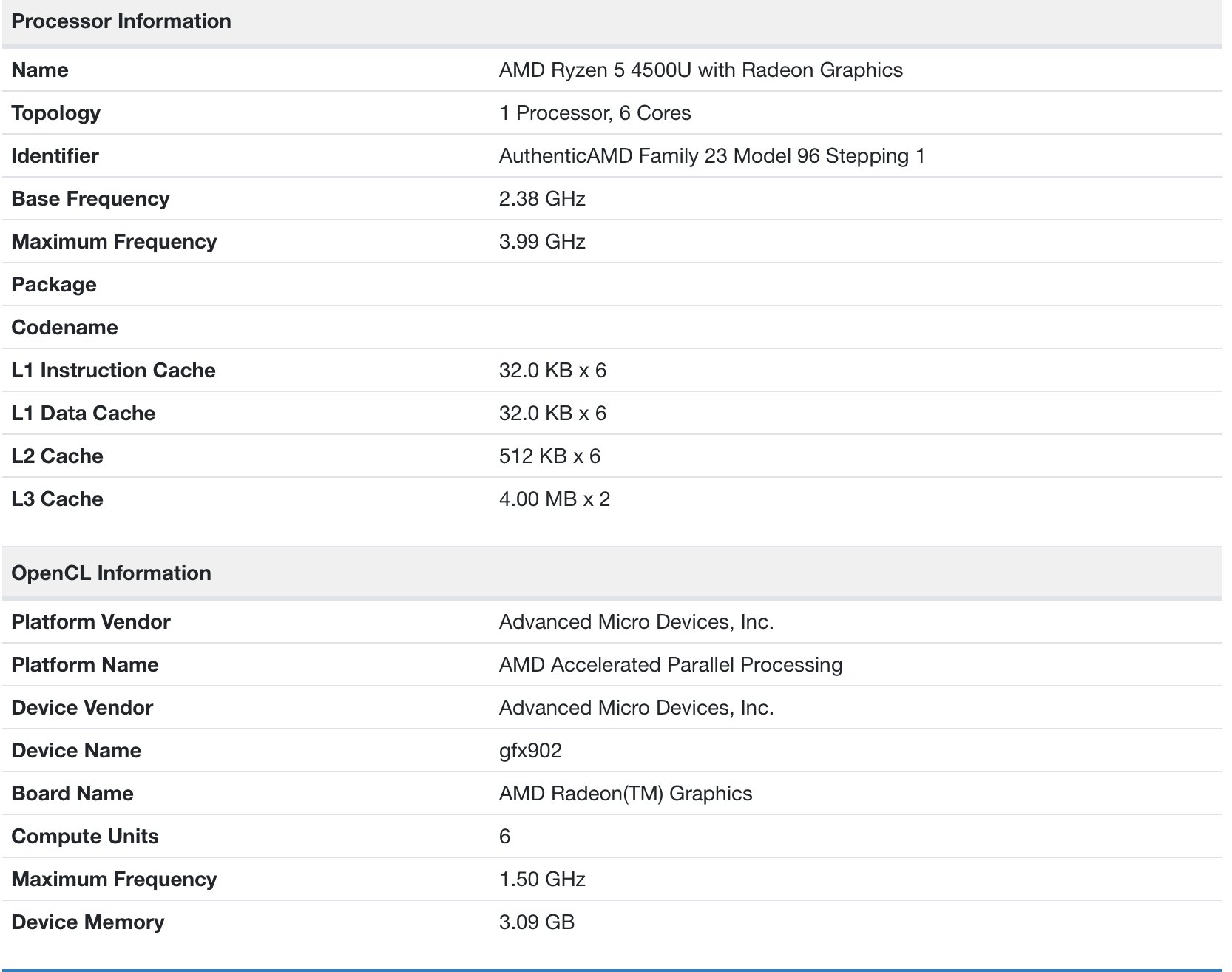Select 'AMD Ryzen 5 4500U with Radeon Graphics' value

tap(700, 70)
